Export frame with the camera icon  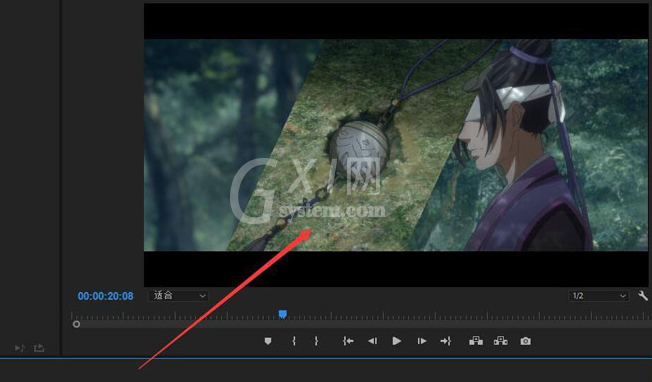click(x=526, y=341)
